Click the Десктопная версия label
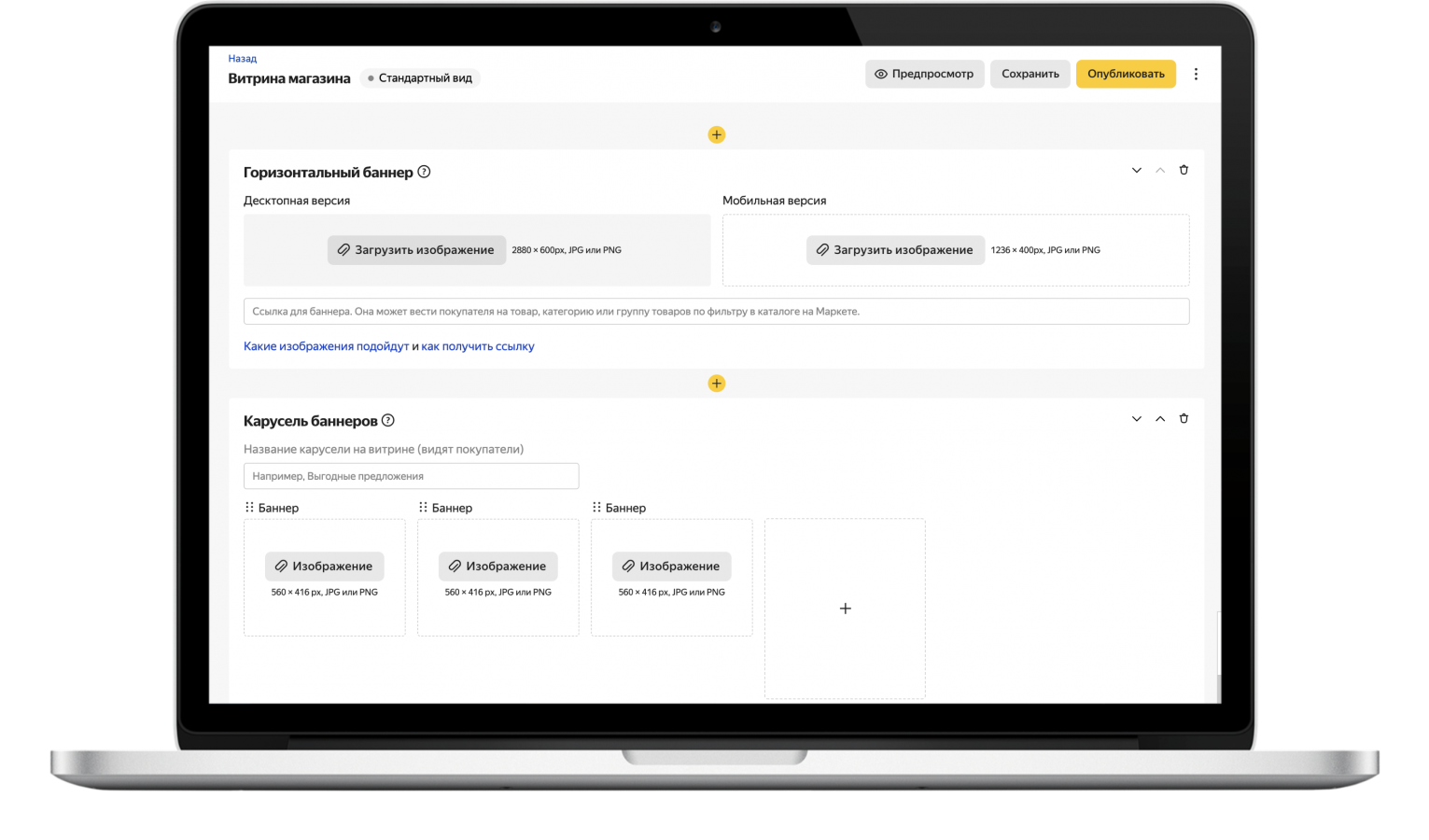Image resolution: width=1429 pixels, height=840 pixels. (297, 201)
